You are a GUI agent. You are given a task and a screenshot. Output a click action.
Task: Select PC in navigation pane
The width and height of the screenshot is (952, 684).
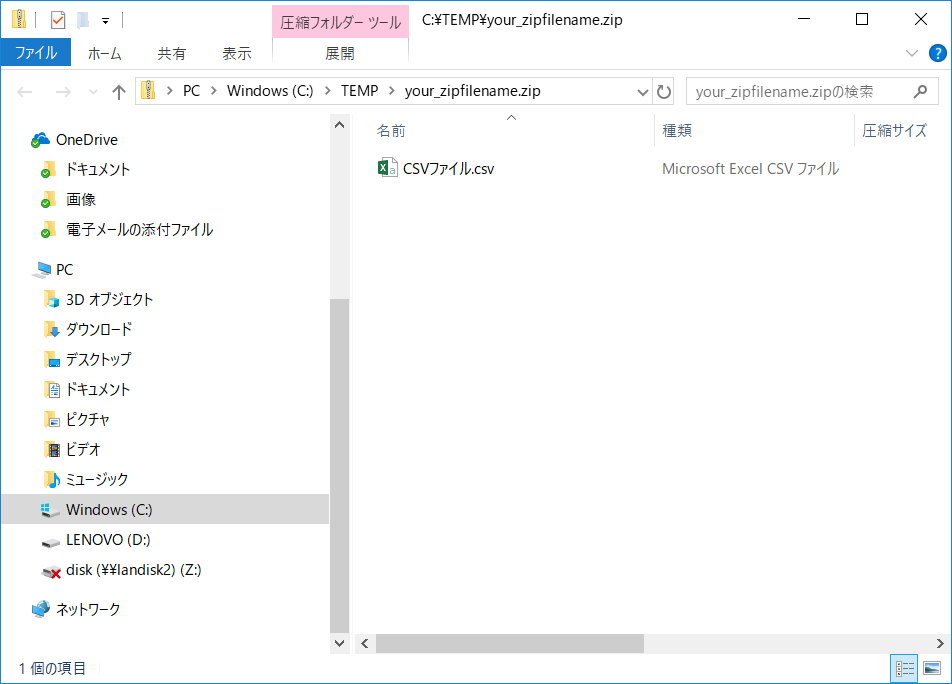[x=64, y=269]
